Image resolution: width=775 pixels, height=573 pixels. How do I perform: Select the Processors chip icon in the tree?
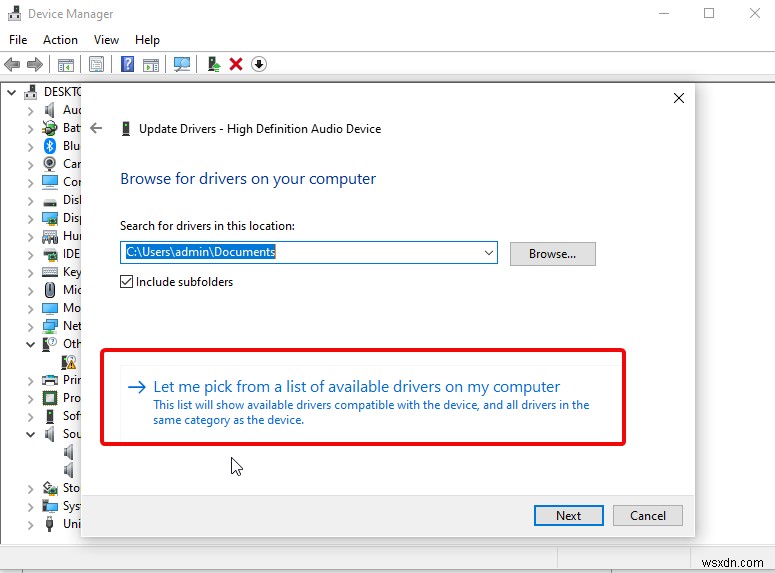click(x=50, y=398)
